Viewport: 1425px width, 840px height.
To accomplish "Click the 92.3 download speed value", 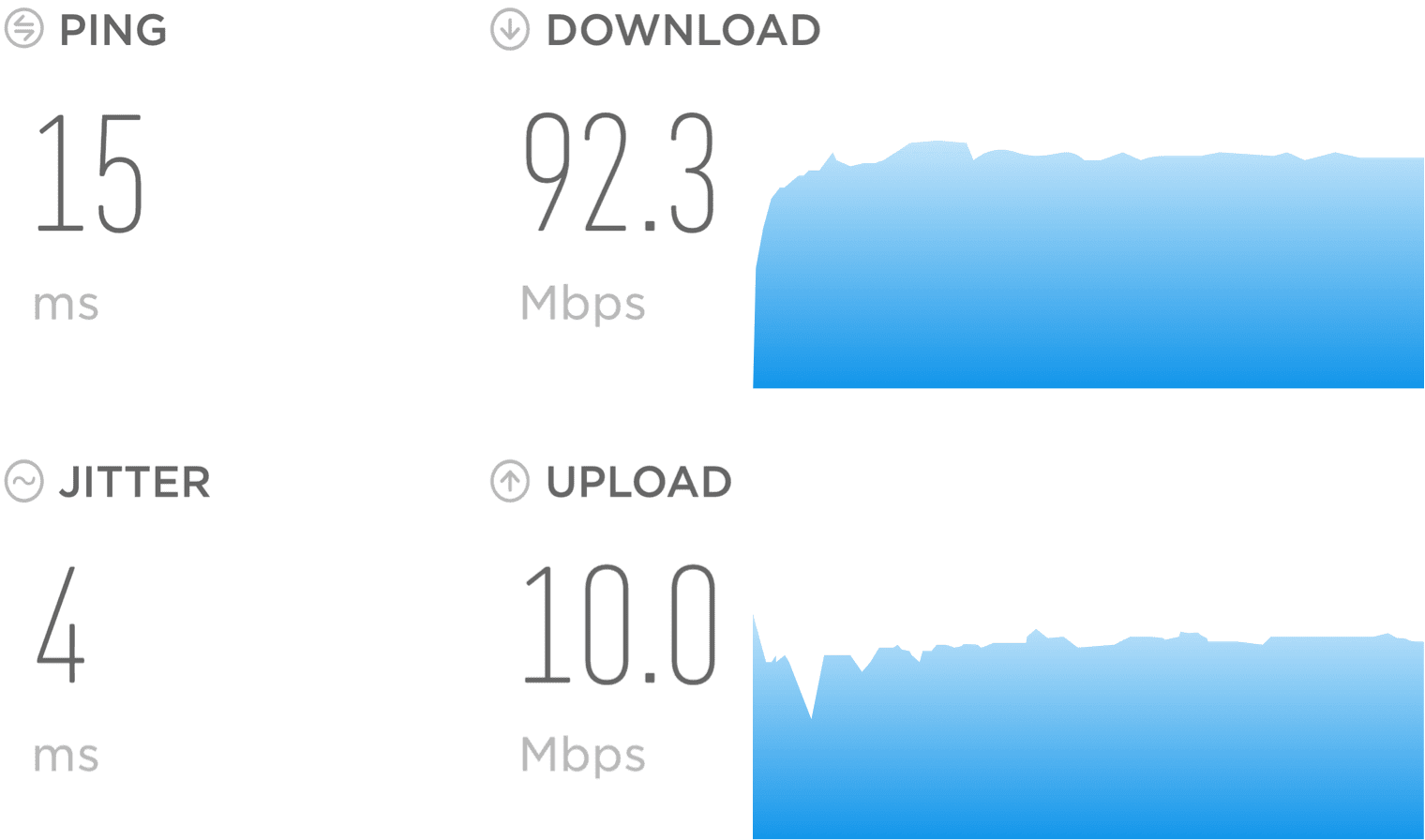I will pyautogui.click(x=621, y=172).
